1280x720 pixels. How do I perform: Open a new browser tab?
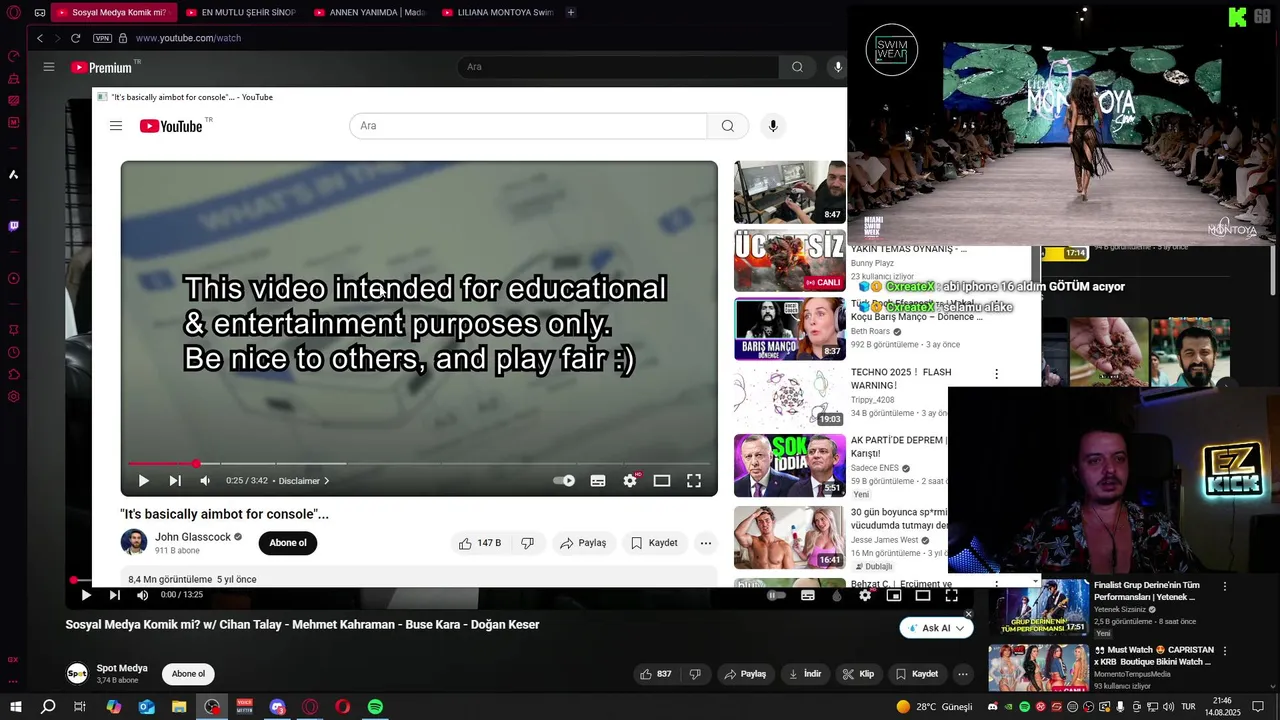coord(571,13)
